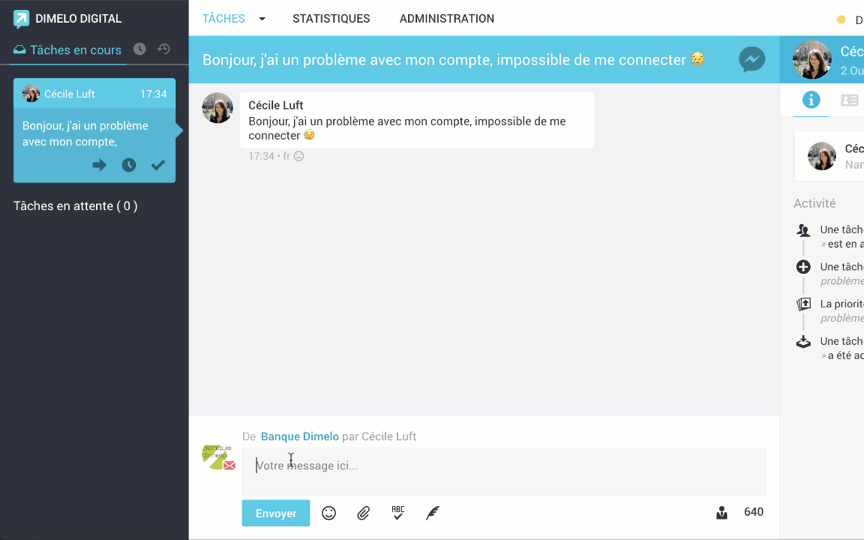
Task: Click the person icon beside 640 counter
Action: click(722, 513)
